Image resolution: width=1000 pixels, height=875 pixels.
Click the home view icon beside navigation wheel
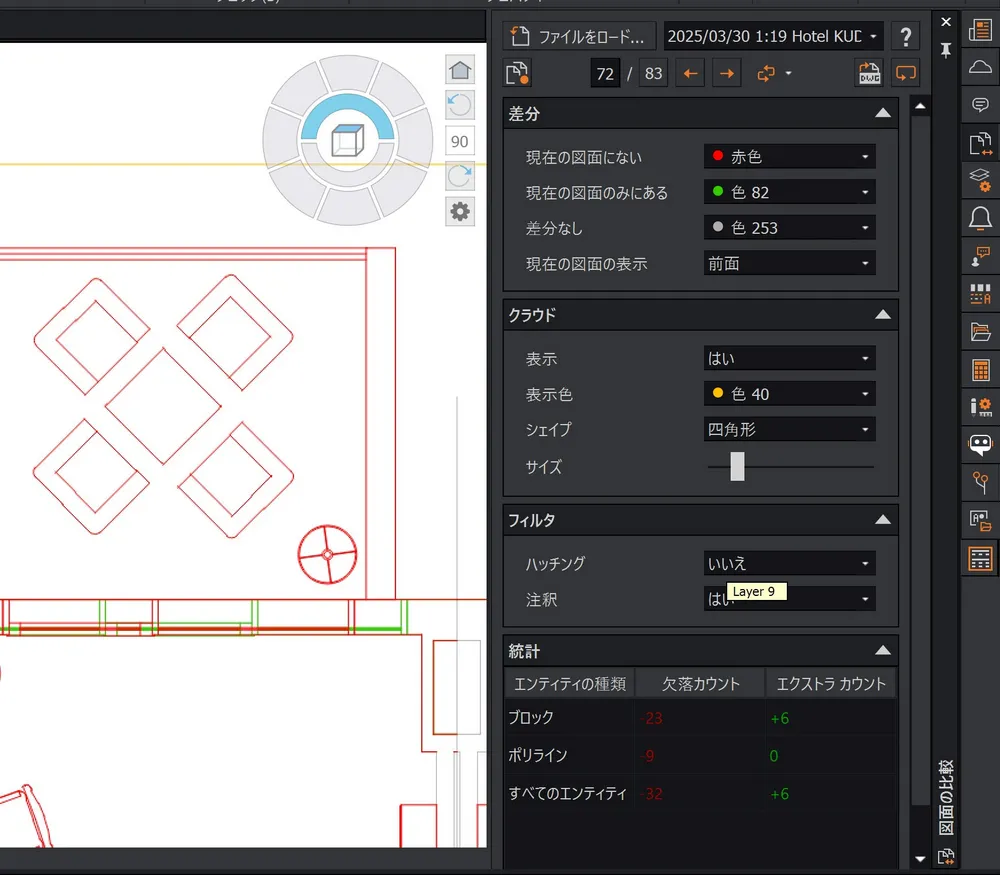click(x=459, y=70)
